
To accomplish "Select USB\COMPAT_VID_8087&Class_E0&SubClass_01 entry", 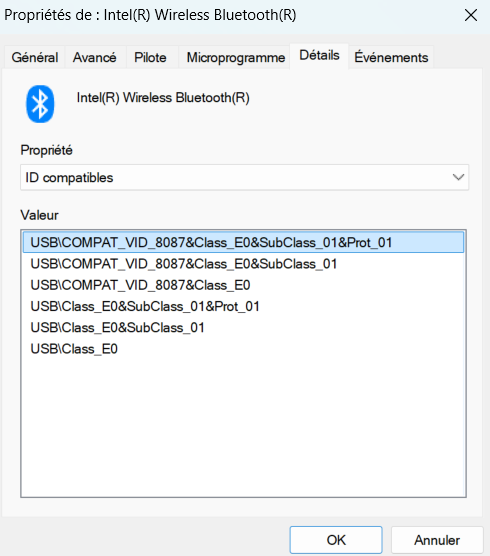I will (244, 264).
